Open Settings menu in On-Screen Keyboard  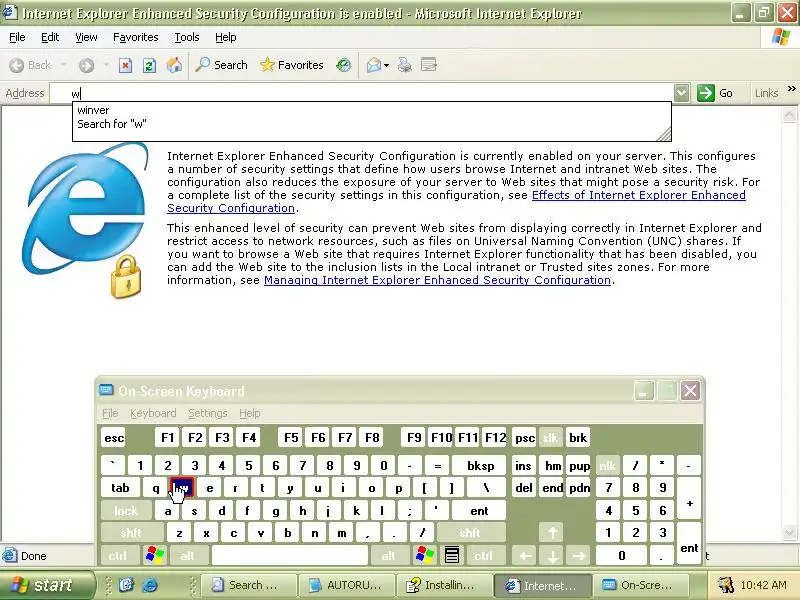pyautogui.click(x=208, y=413)
